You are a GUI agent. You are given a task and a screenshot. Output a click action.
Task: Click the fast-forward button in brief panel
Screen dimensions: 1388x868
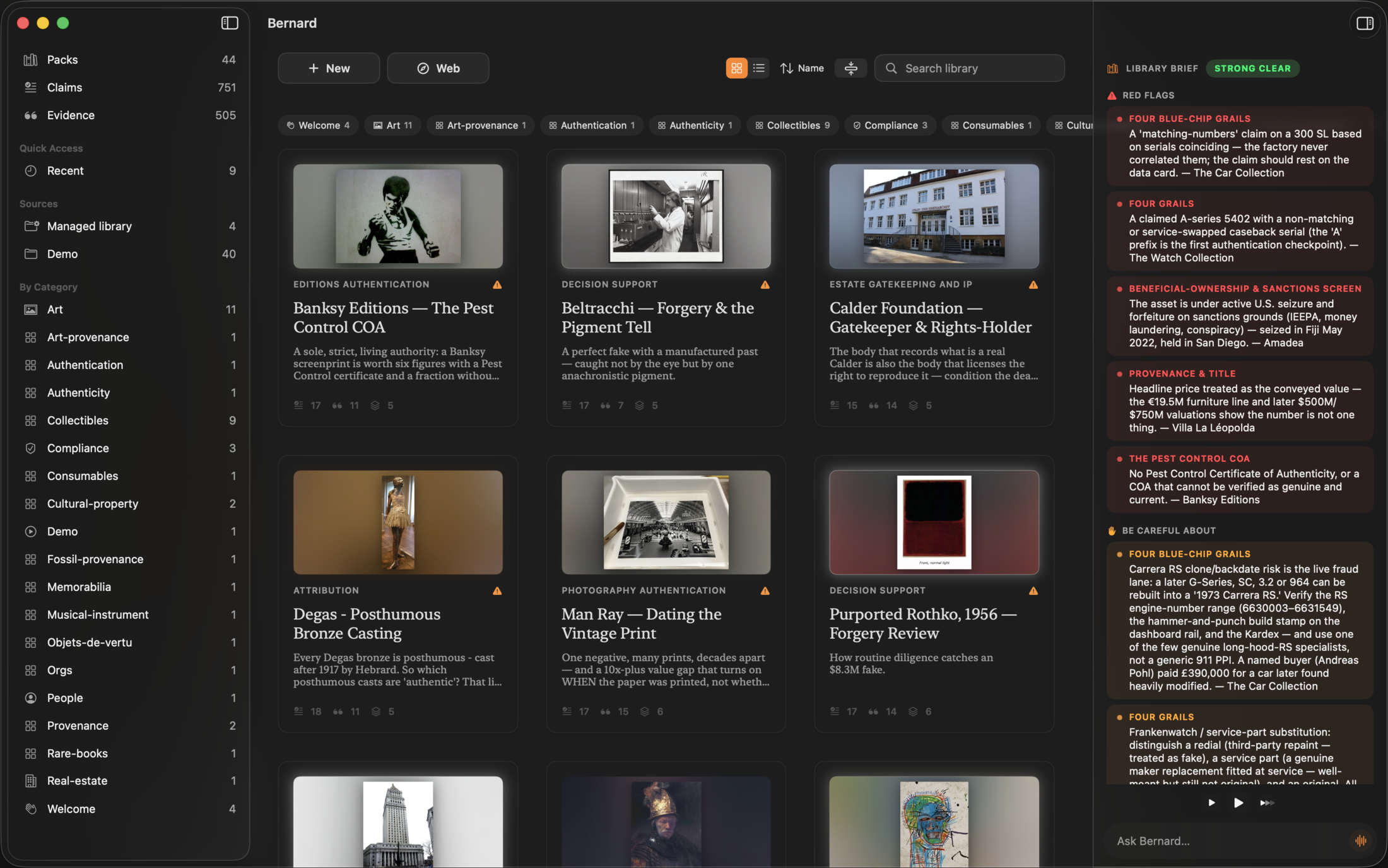(1267, 802)
